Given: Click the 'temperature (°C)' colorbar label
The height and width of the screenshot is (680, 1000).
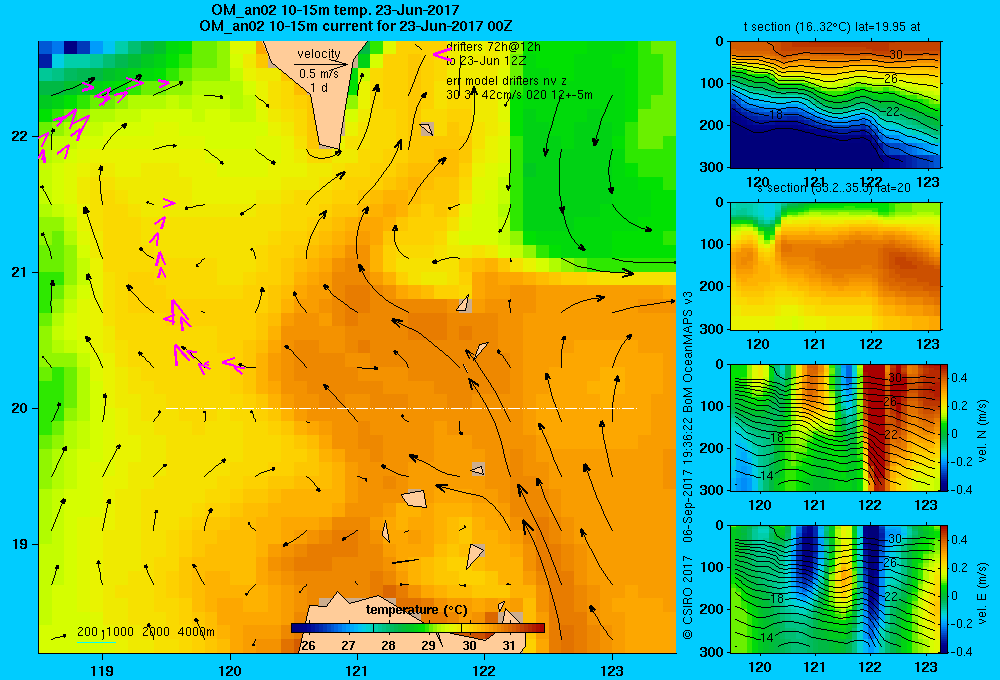Looking at the screenshot, I should (x=416, y=610).
